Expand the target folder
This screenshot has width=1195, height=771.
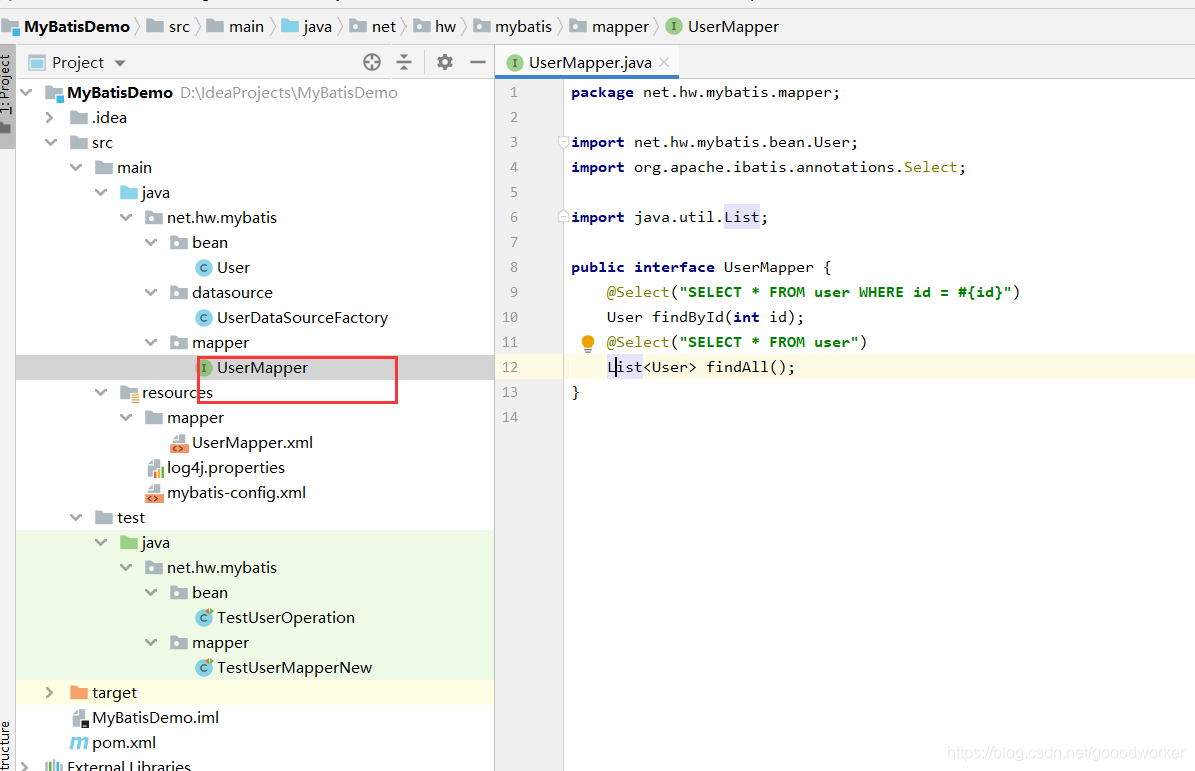50,693
